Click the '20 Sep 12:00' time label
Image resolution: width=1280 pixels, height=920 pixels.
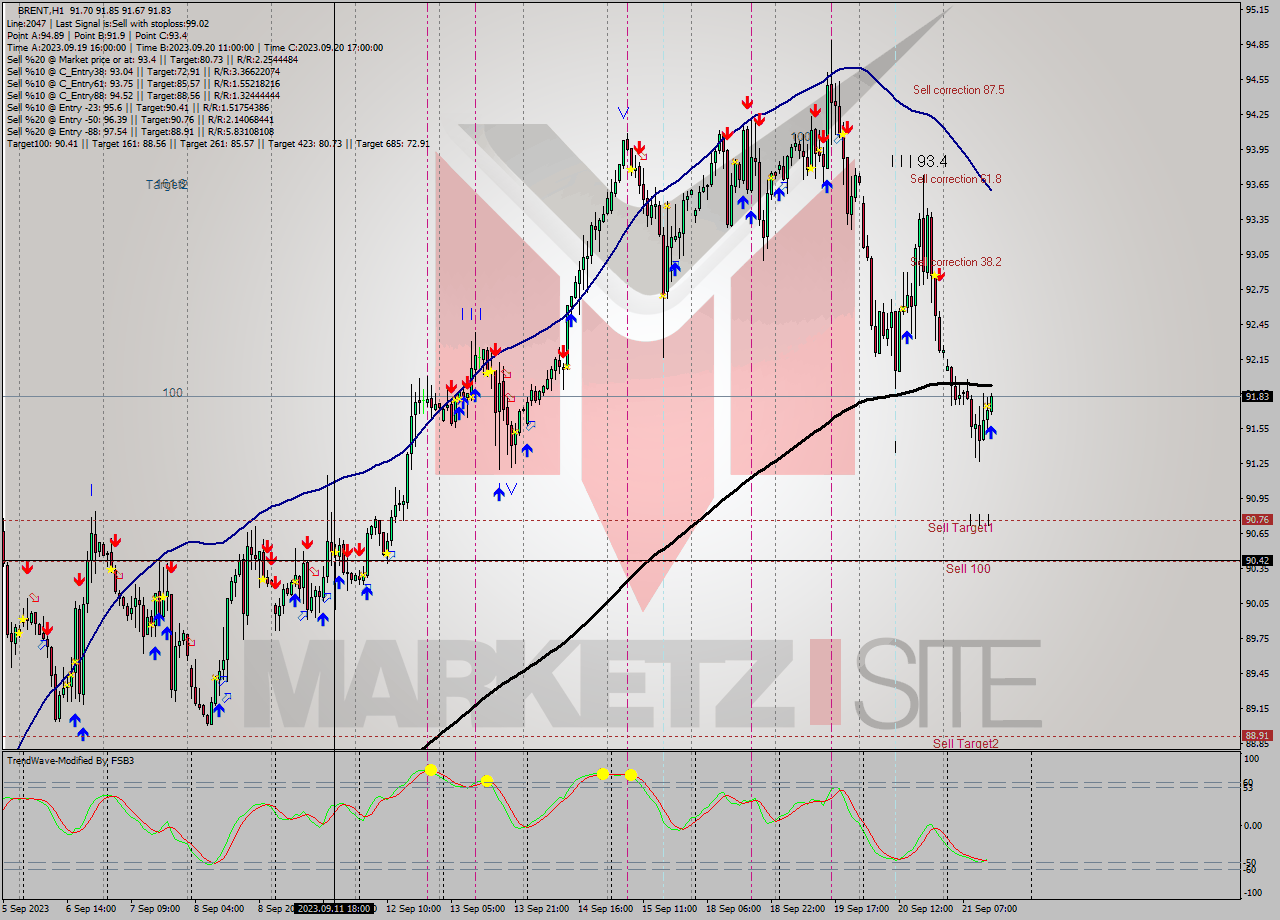point(925,909)
